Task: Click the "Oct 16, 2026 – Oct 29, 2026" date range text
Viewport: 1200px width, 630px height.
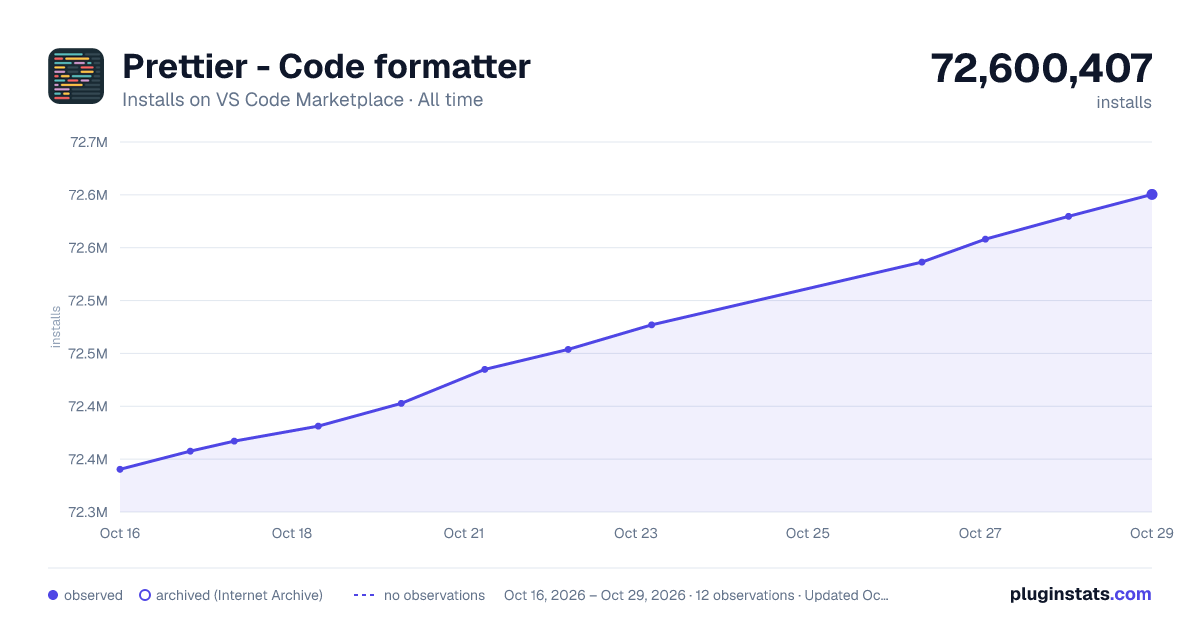Action: (x=595, y=595)
